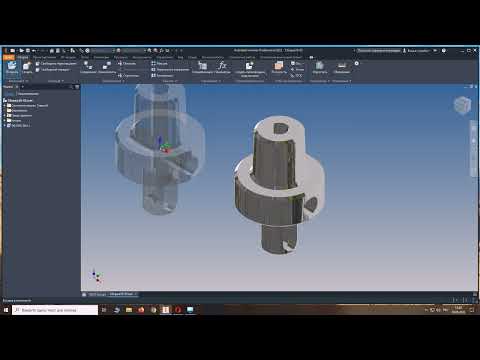Viewport: 480px width, 360px height.
Task: Expand the last part node in the browser tree
Action: pos(5,125)
